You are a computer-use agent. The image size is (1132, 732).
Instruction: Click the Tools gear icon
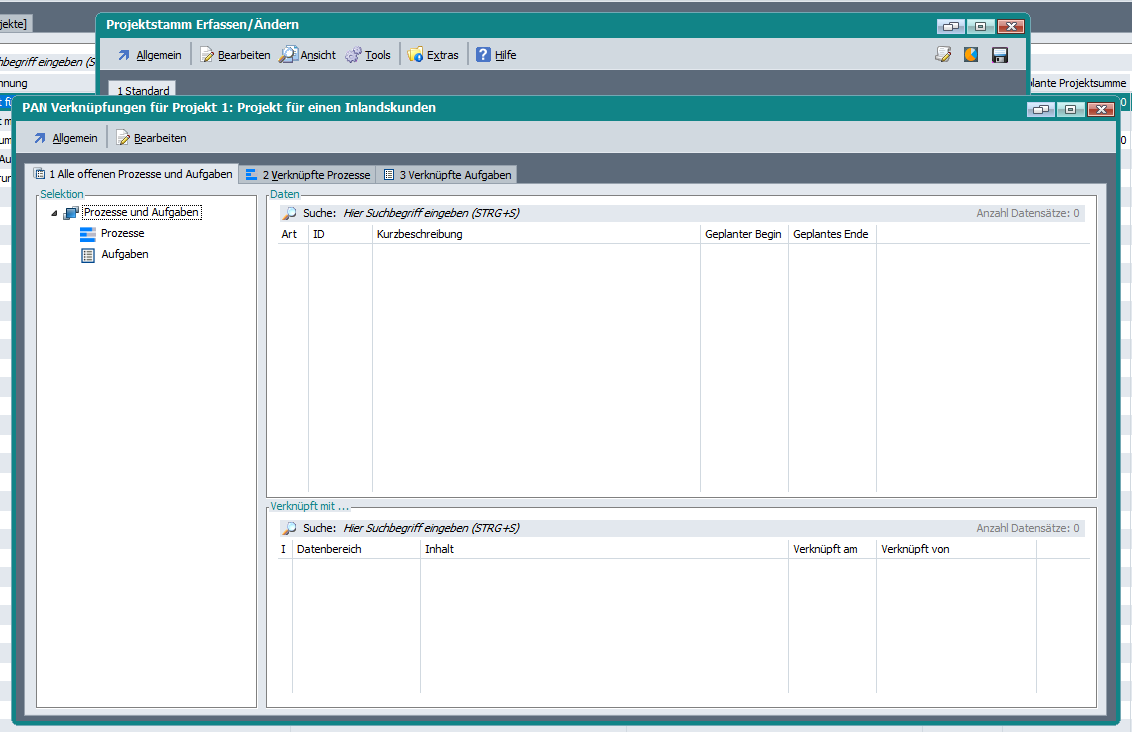(353, 55)
